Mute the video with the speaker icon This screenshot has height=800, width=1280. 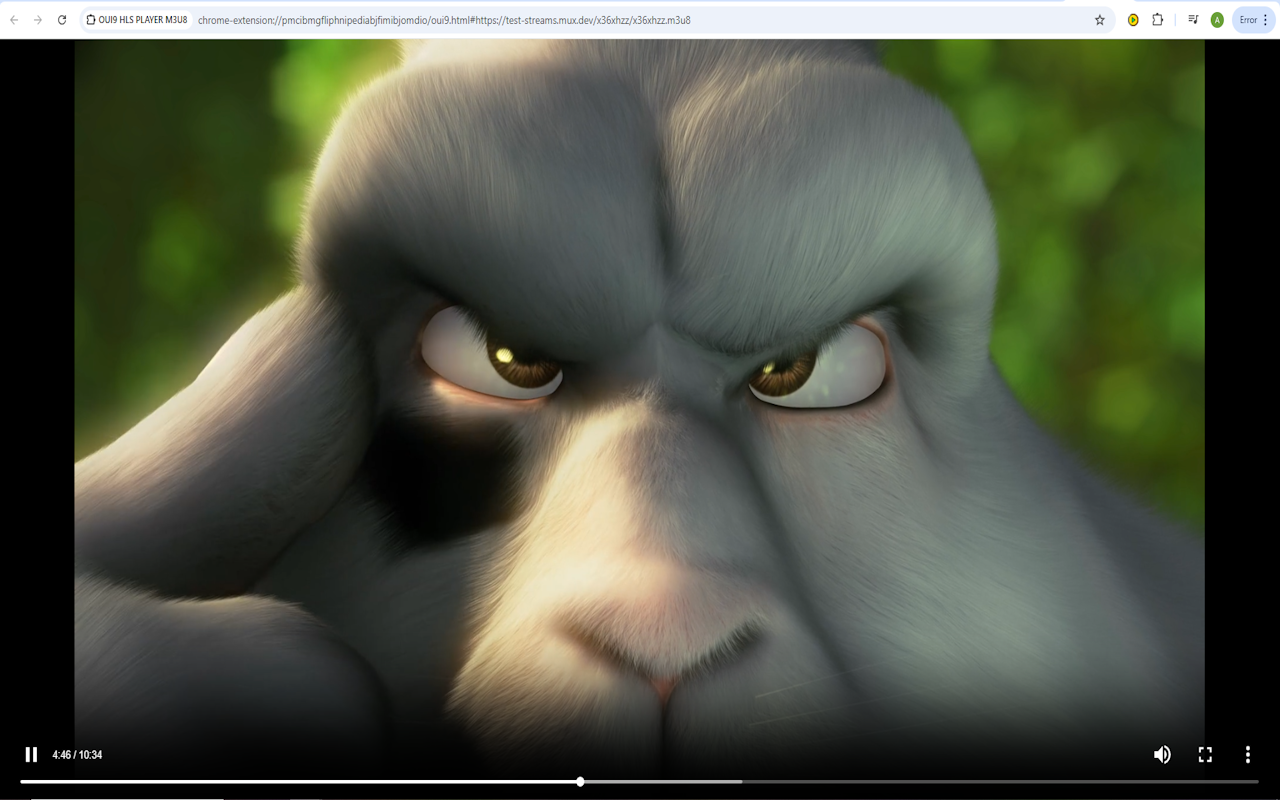(1162, 755)
